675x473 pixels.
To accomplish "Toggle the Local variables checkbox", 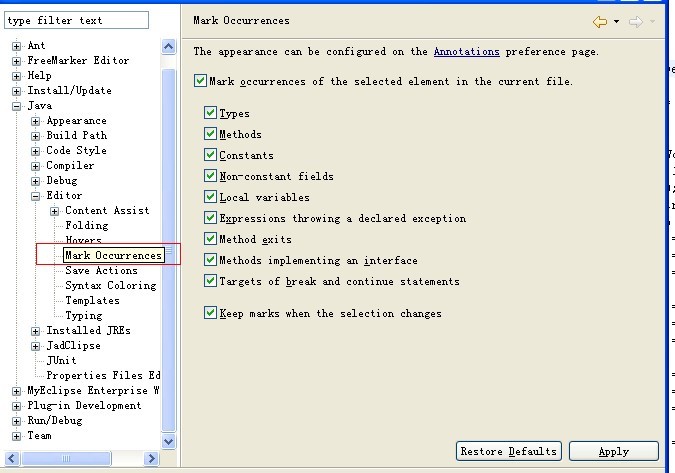I will point(210,197).
